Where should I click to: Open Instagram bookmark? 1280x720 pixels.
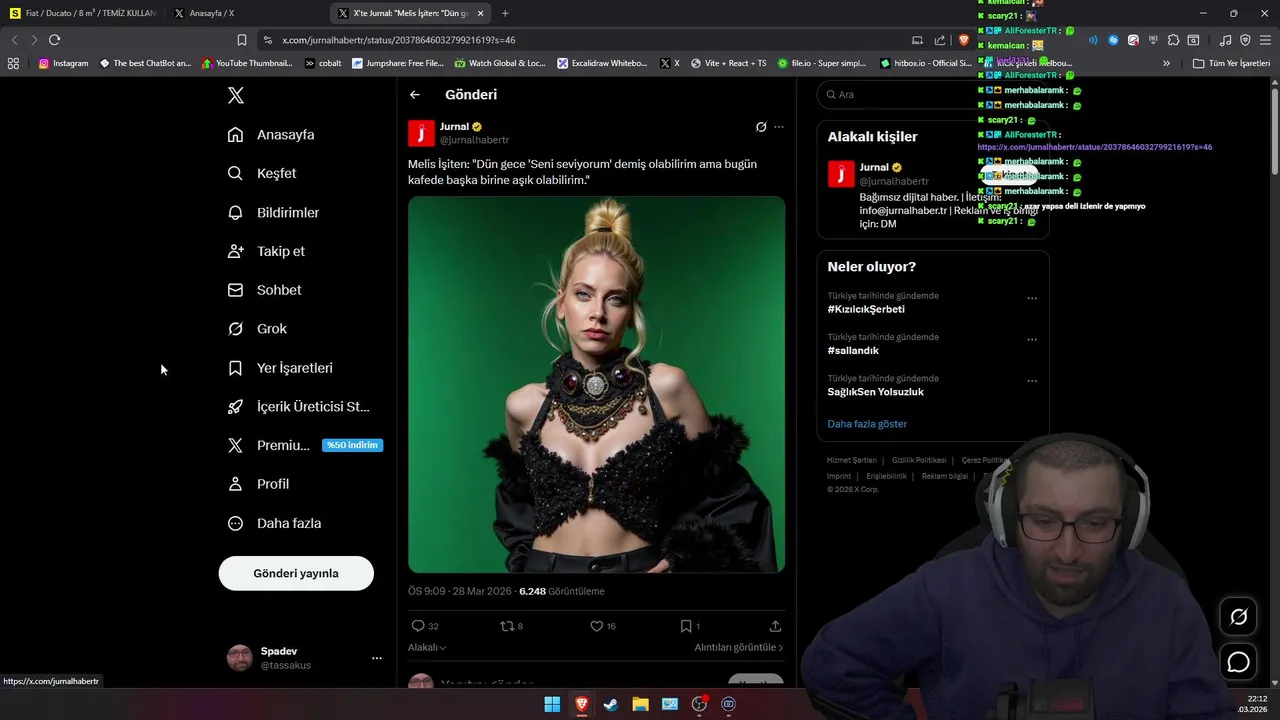(x=63, y=63)
